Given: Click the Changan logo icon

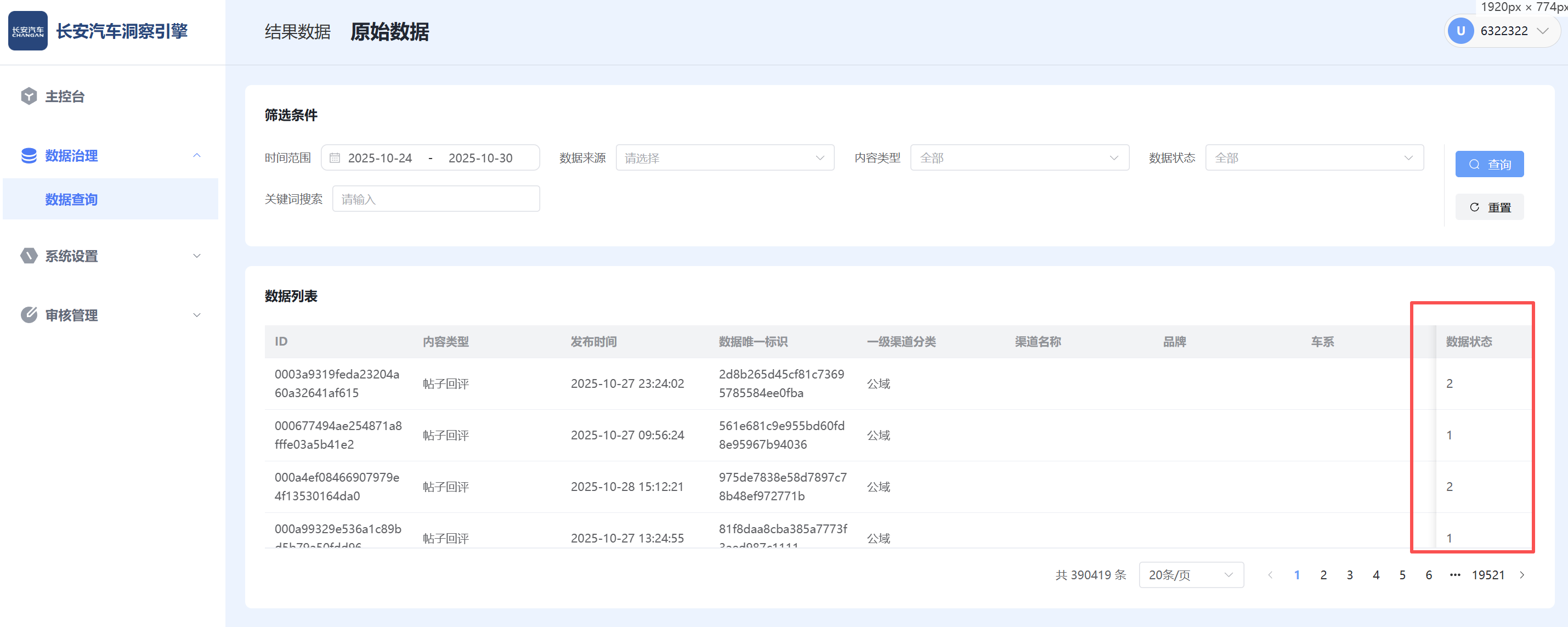Looking at the screenshot, I should (28, 31).
